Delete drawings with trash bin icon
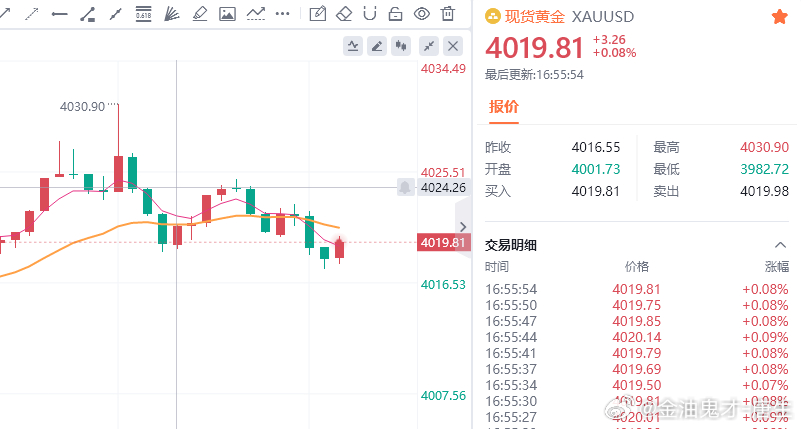The height and width of the screenshot is (429, 801). coord(448,14)
